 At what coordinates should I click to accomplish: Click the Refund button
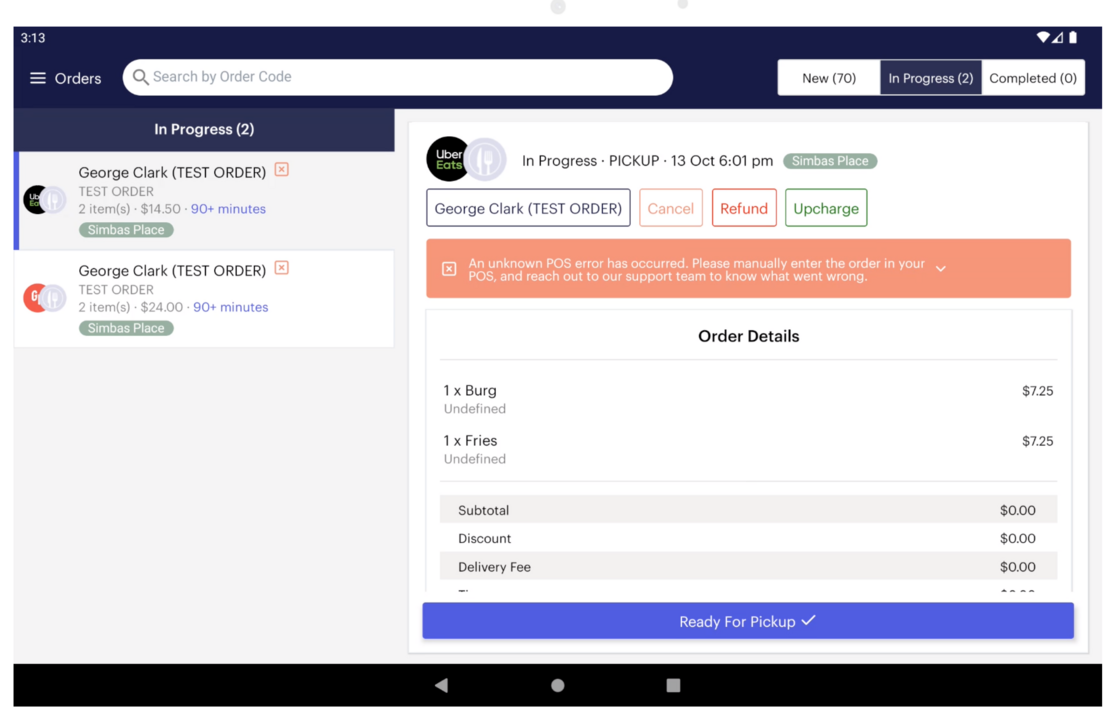point(743,208)
